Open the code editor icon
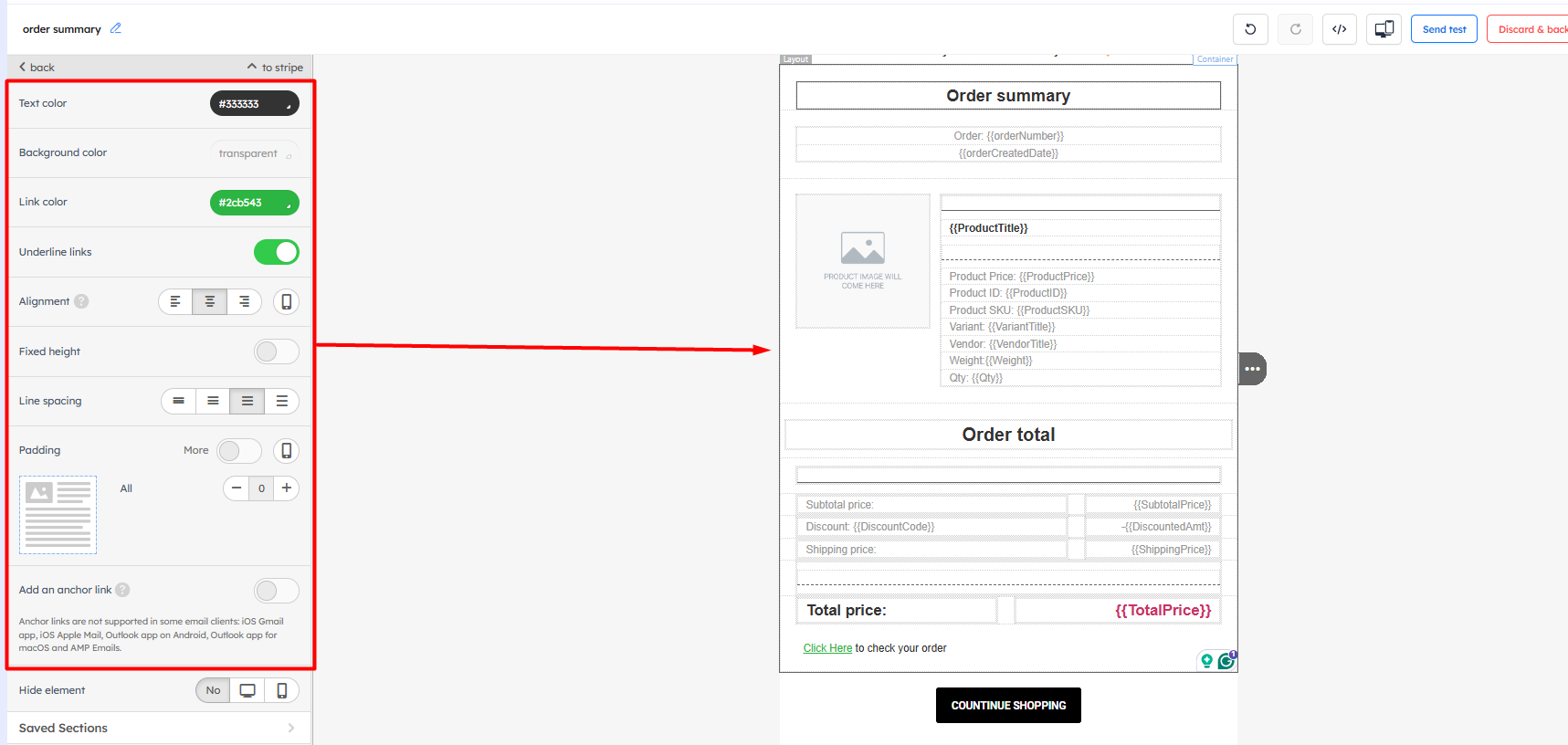1568x745 pixels. coord(1339,29)
